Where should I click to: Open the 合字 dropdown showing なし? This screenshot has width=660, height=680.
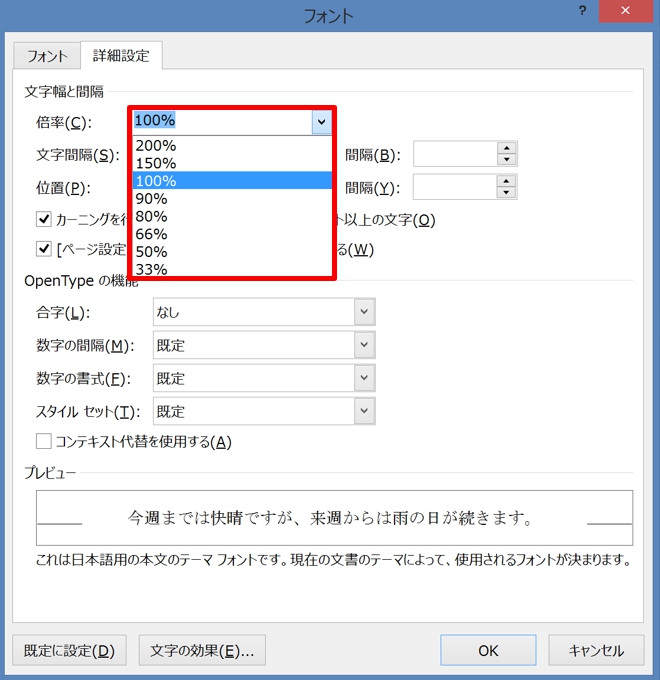[x=264, y=311]
